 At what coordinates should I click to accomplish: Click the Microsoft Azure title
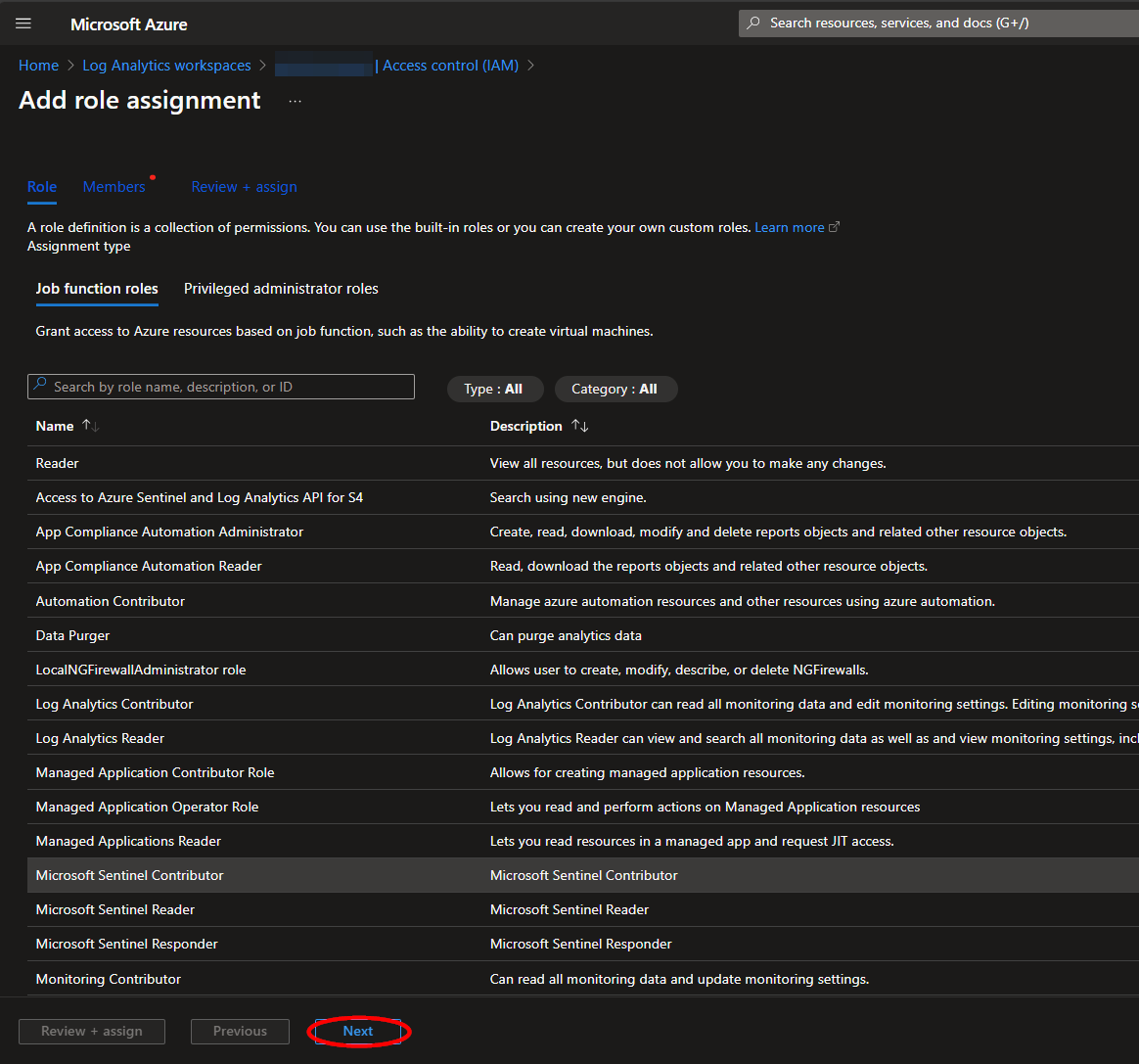128,24
